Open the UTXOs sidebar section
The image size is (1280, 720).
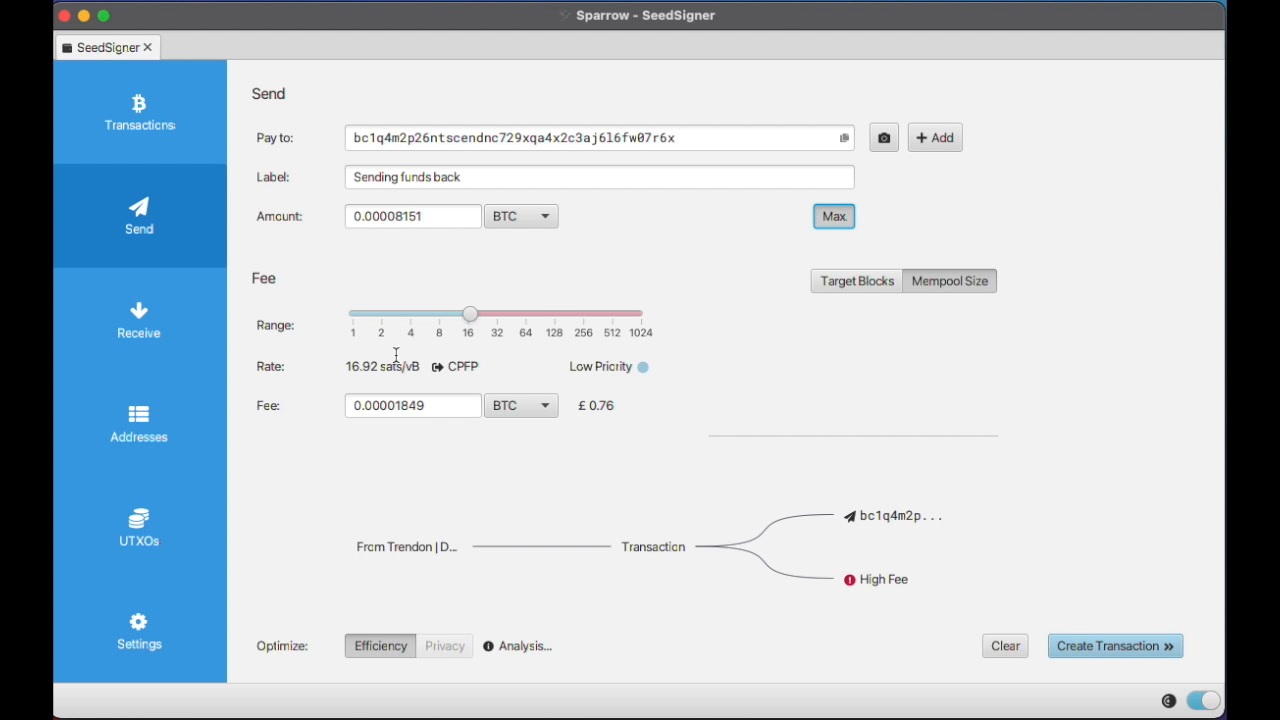click(139, 528)
